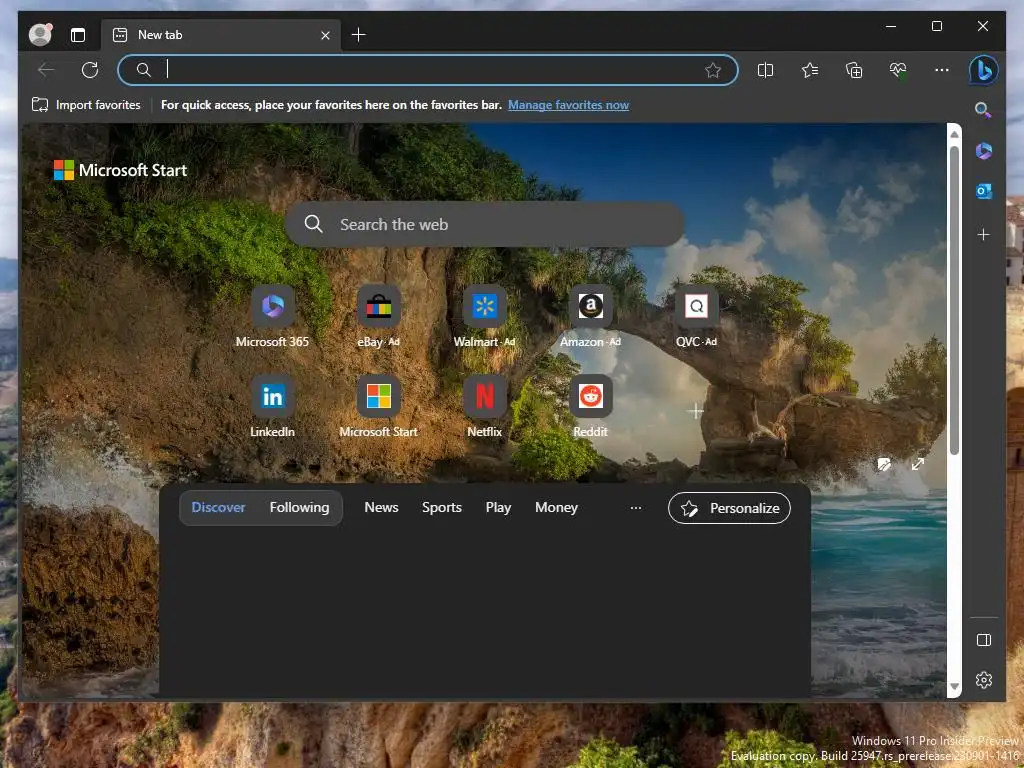Expand background with fullscreen arrows icon
Viewport: 1024px width, 768px height.
click(918, 464)
